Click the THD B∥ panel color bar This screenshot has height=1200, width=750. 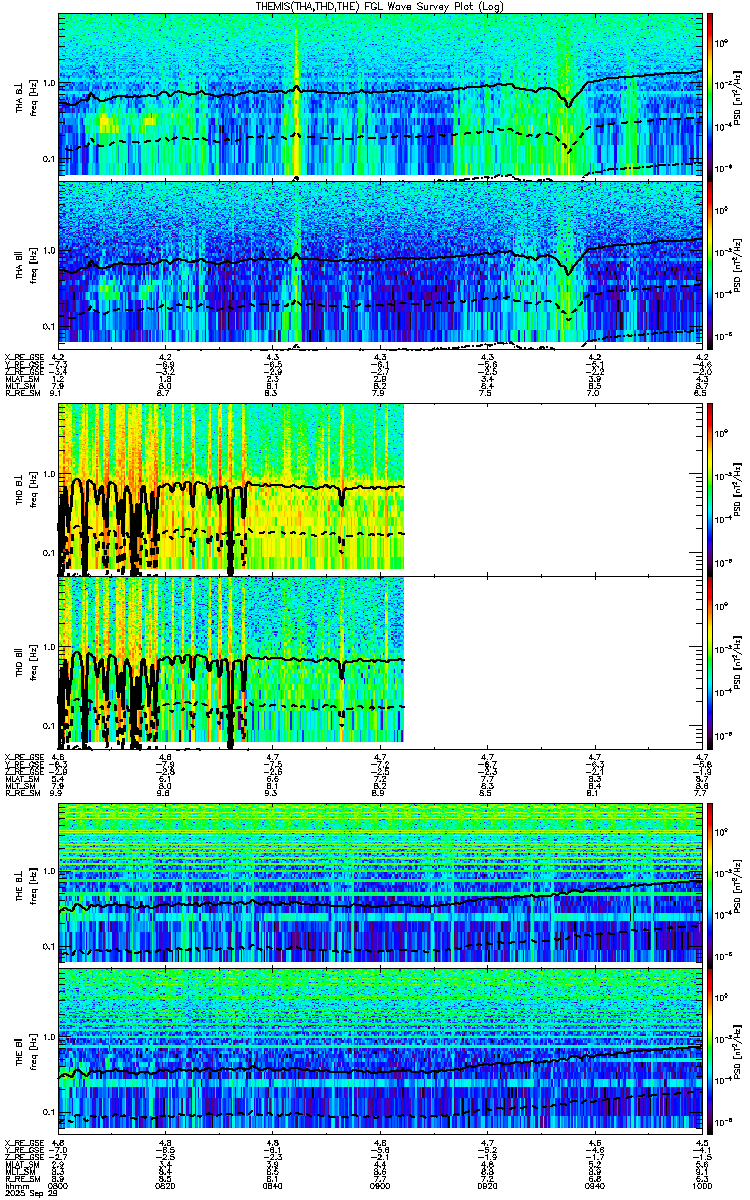tap(710, 661)
